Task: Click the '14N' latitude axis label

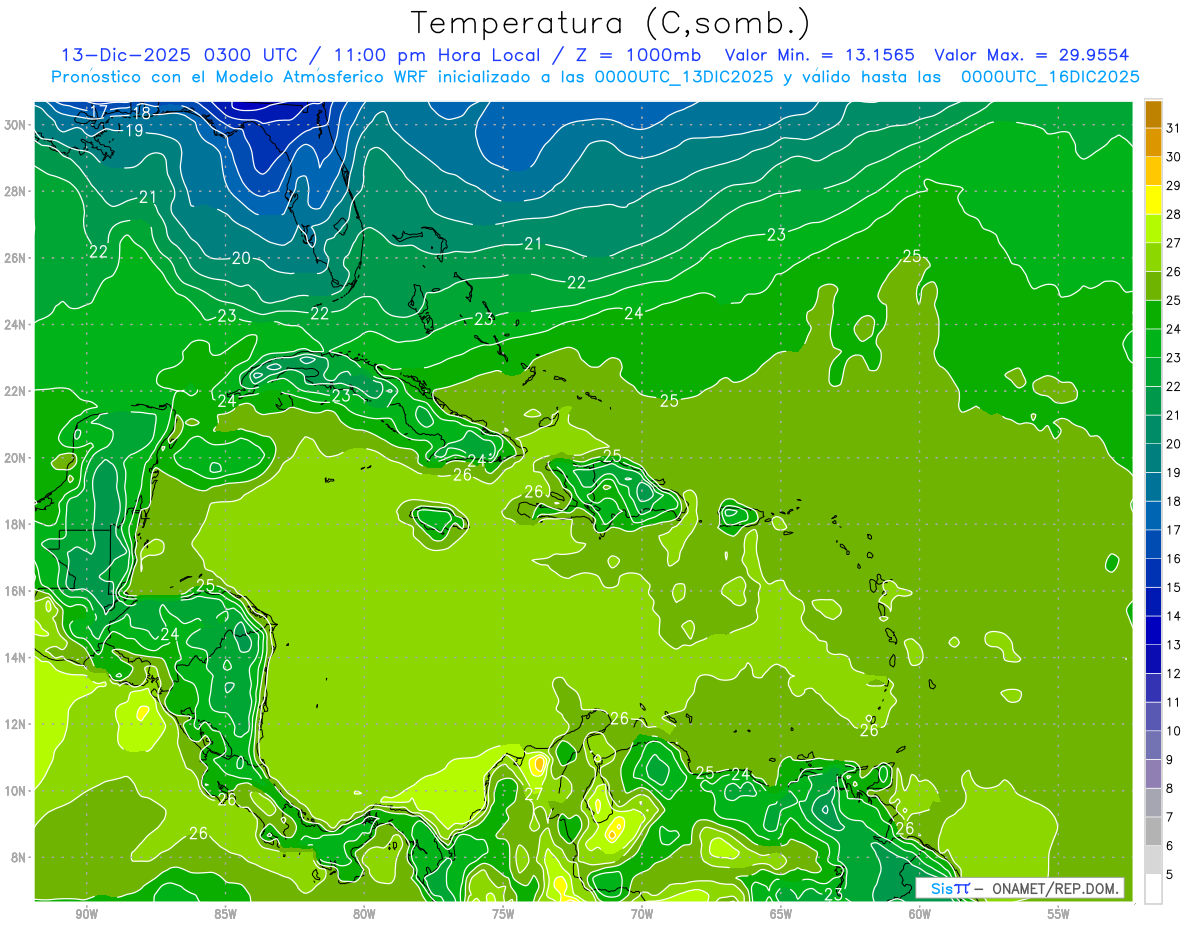Action: click(x=15, y=658)
